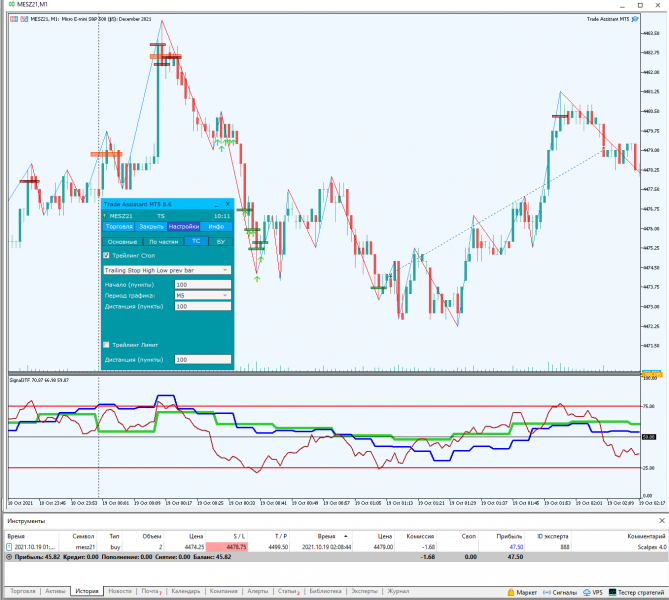The height and width of the screenshot is (600, 669).
Task: Click the lamp icon beside MESZ21 in Trade Assistant panel
Action: (x=105, y=216)
